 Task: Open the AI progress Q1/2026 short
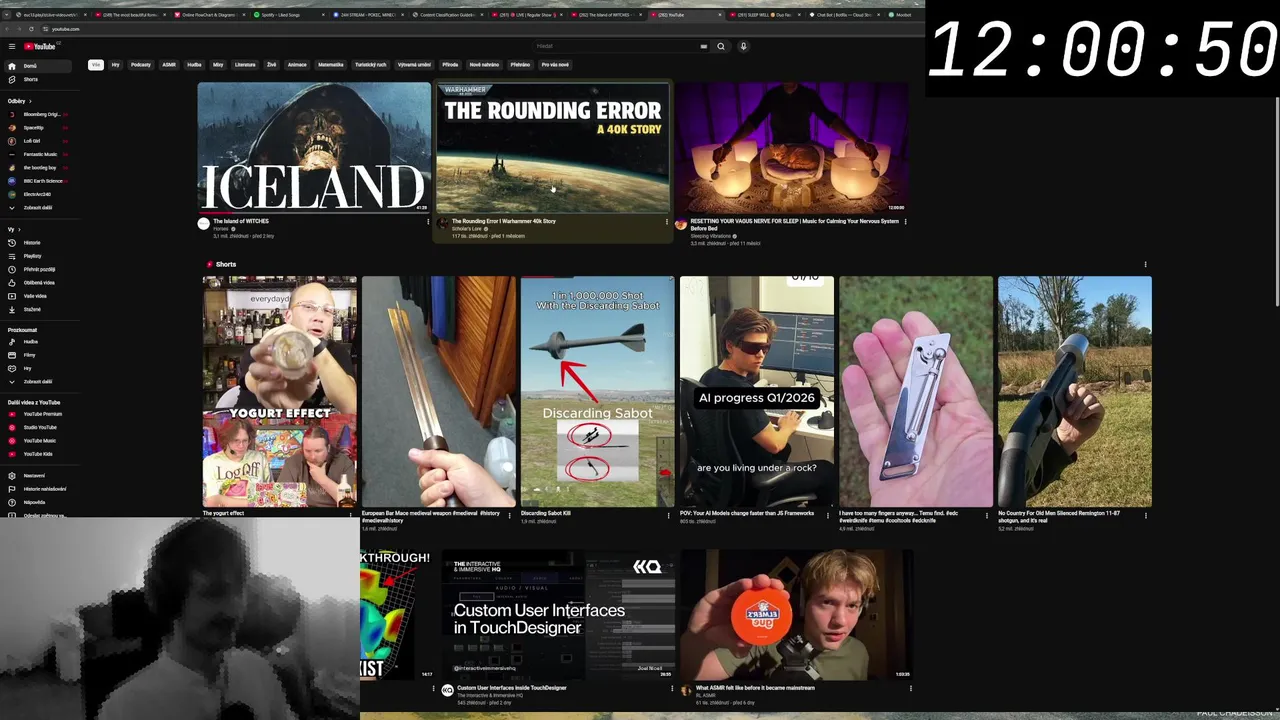pos(756,391)
